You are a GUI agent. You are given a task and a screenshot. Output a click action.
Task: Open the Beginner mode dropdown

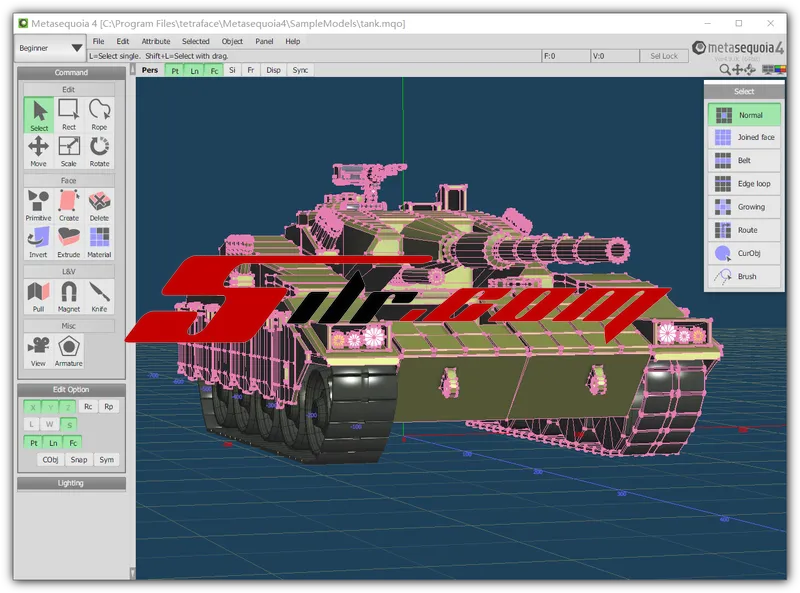coord(50,48)
